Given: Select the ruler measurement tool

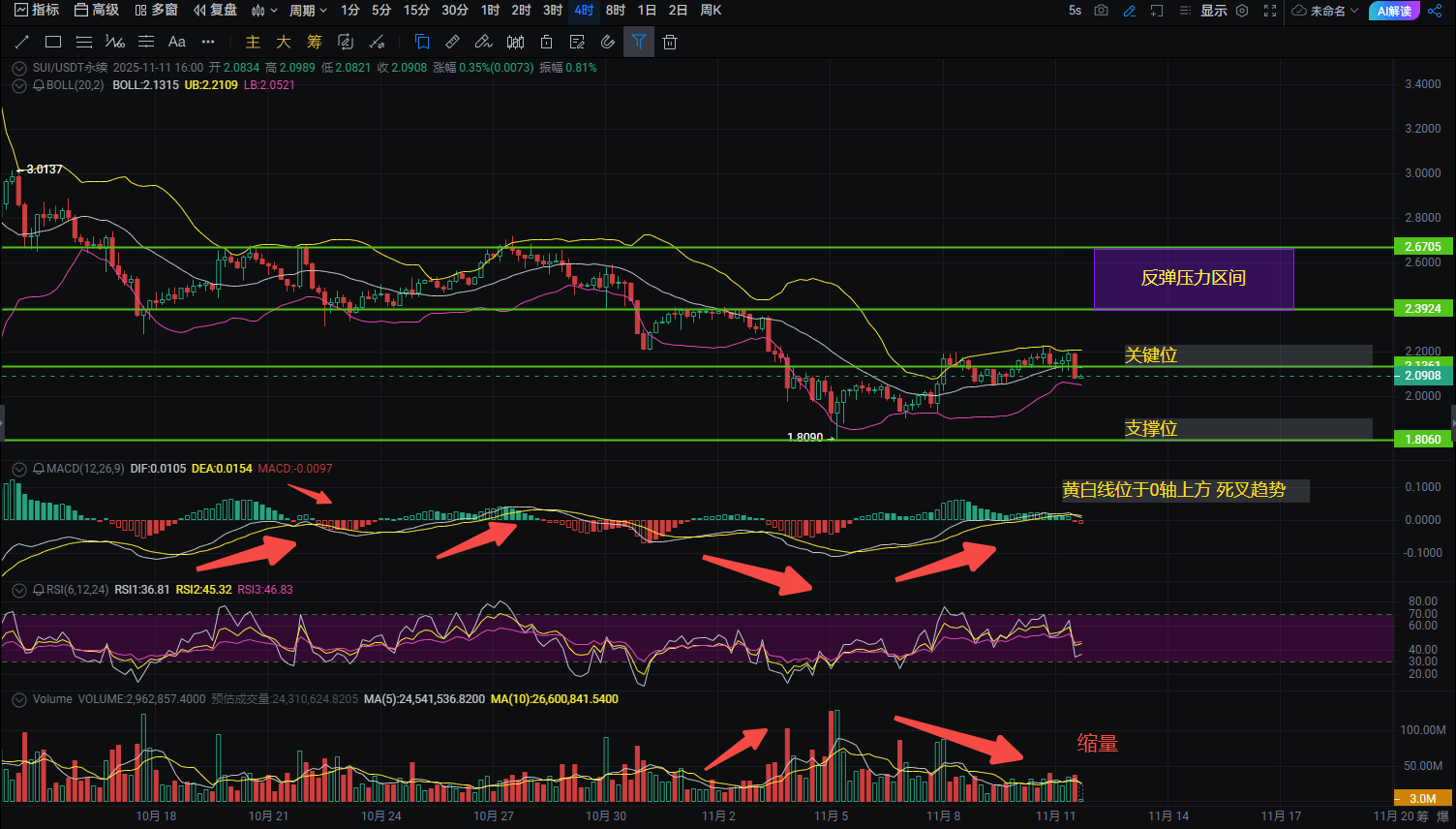Looking at the screenshot, I should pos(453,42).
